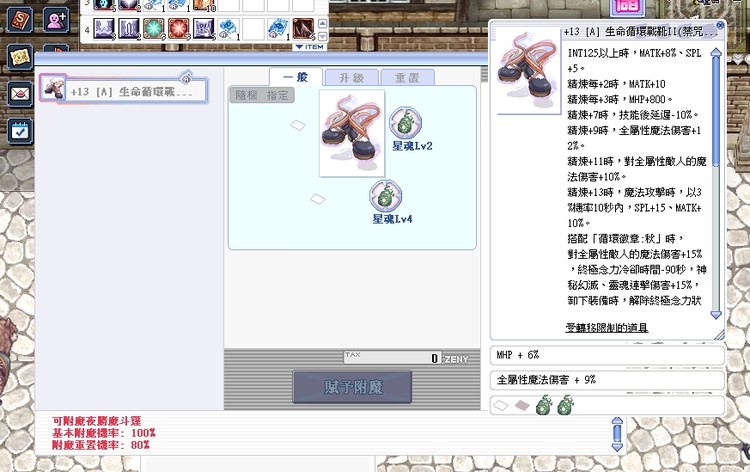Click the item description title +13 [A] 生命循環戰靴II
Image resolution: width=750 pixels, height=472 pixels.
coord(641,32)
